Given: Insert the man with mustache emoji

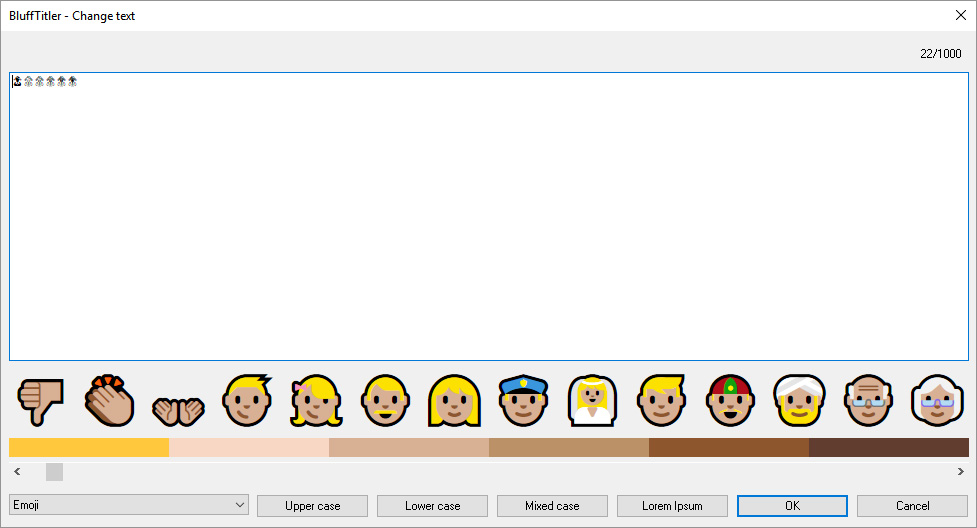Looking at the screenshot, I should (386, 401).
